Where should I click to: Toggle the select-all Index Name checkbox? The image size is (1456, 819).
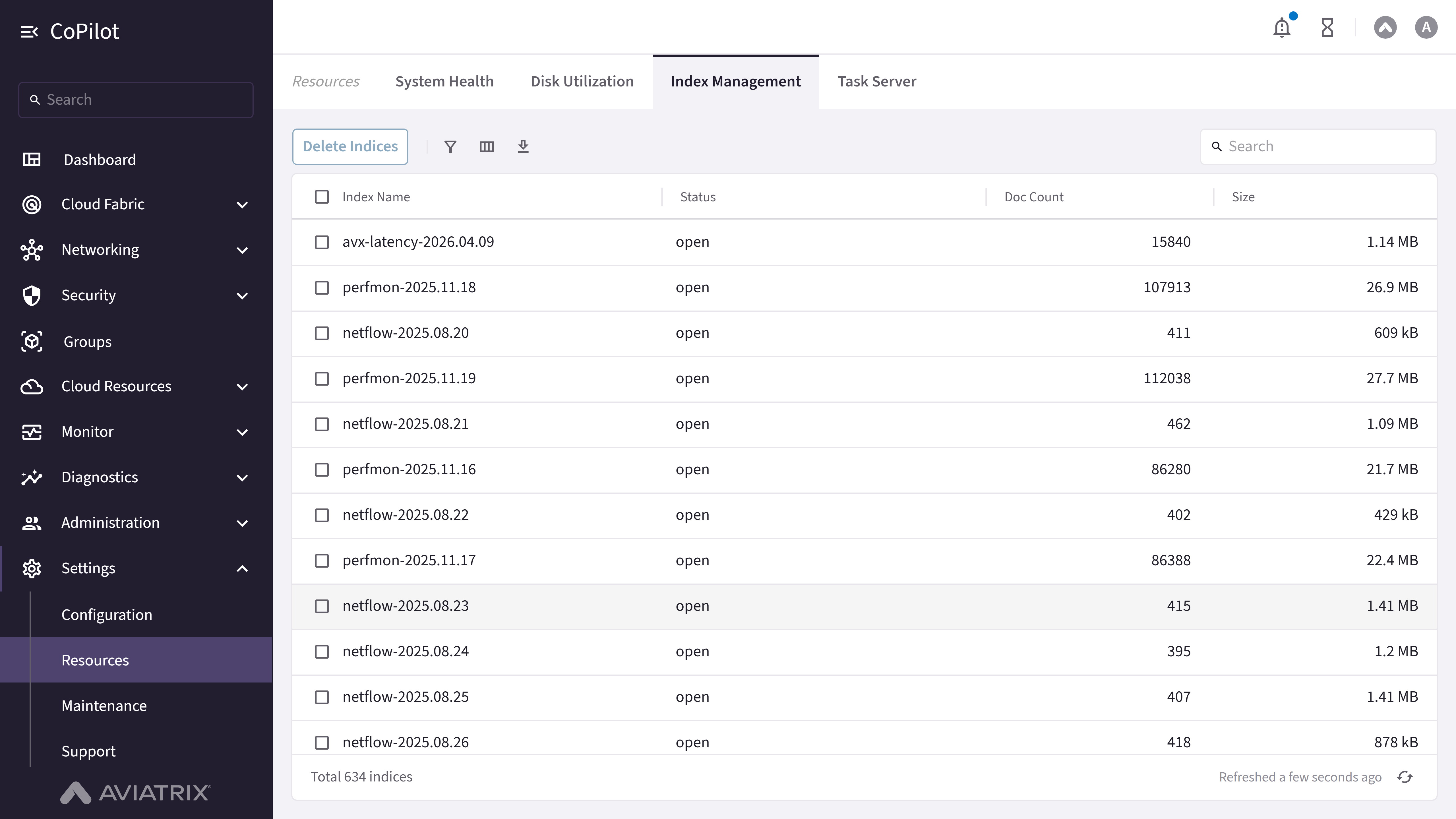coord(322,197)
